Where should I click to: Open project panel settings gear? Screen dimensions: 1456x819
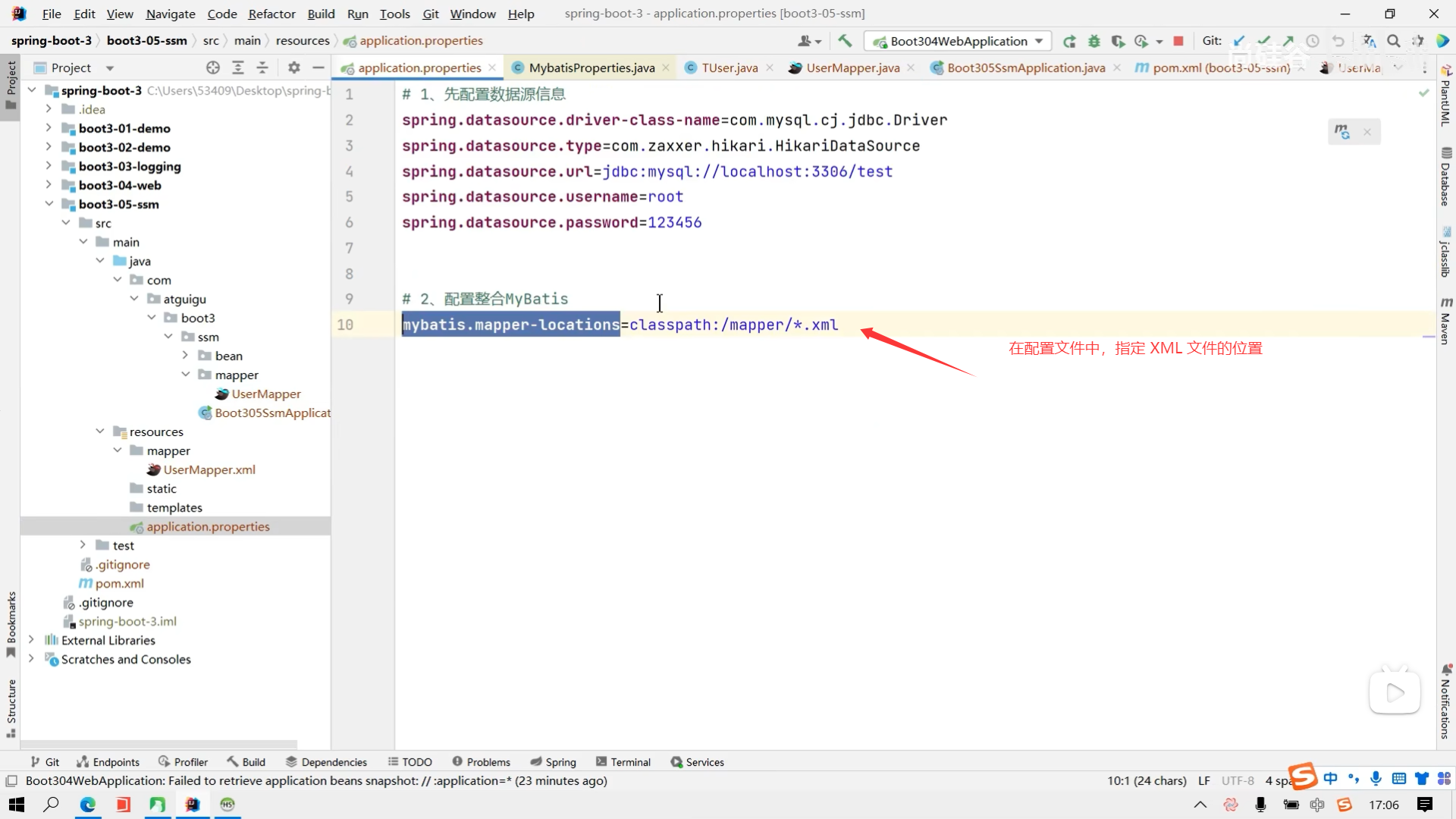[x=294, y=67]
